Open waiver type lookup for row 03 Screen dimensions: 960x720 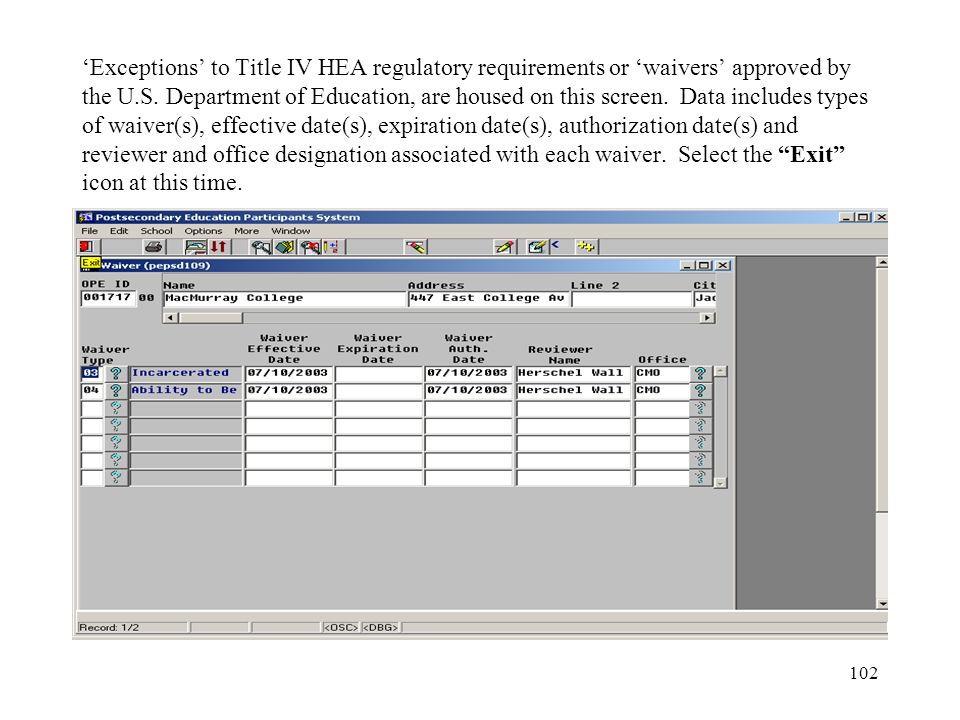(116, 373)
